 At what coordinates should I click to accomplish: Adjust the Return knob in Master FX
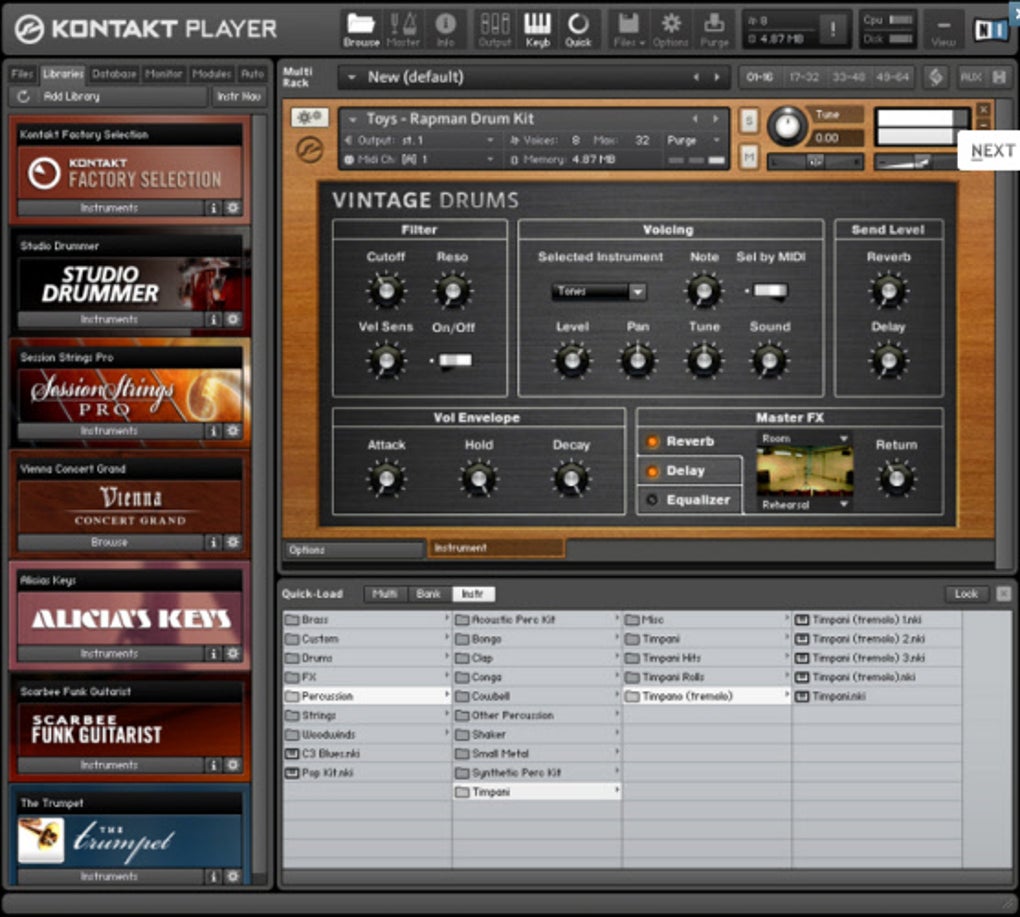coord(896,479)
